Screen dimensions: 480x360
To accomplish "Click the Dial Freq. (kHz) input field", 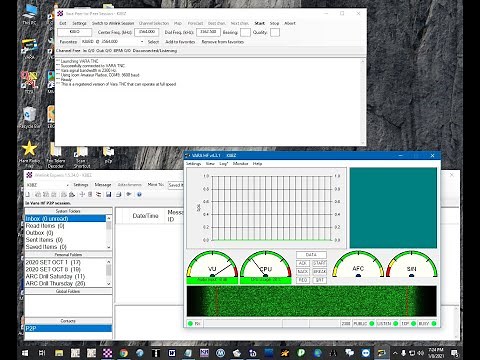I will (208, 32).
